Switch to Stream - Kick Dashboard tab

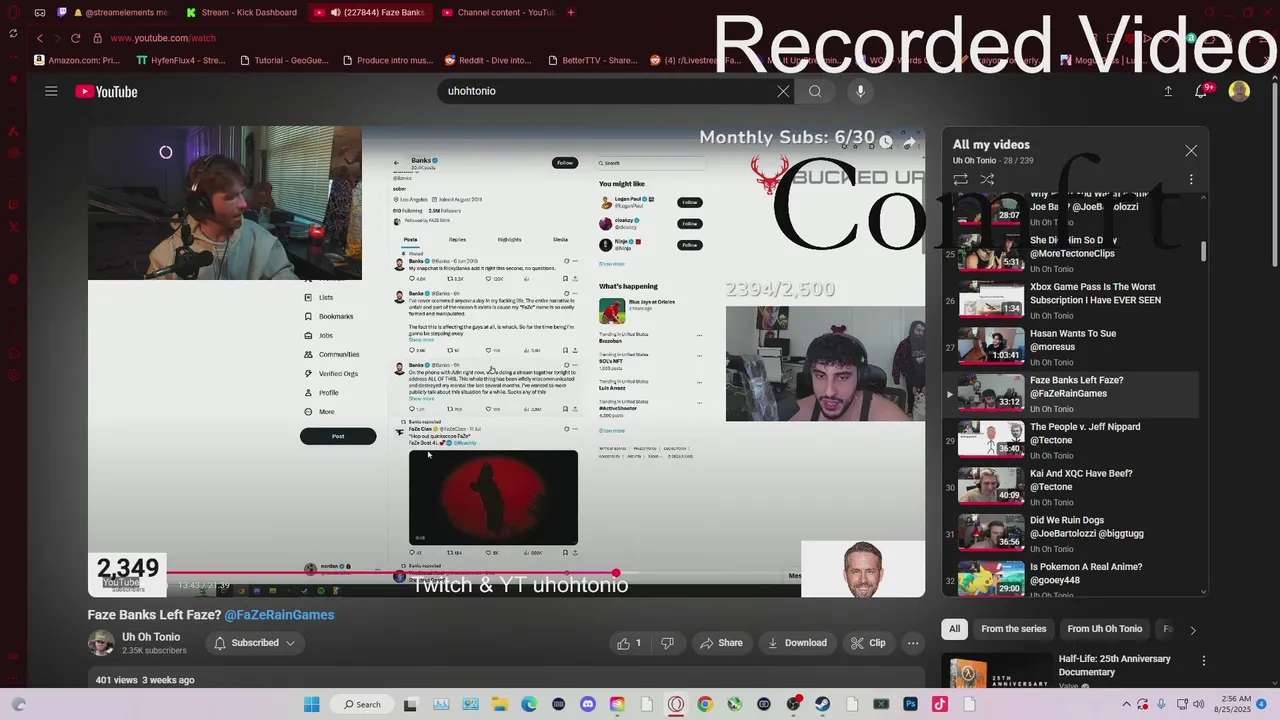(244, 12)
